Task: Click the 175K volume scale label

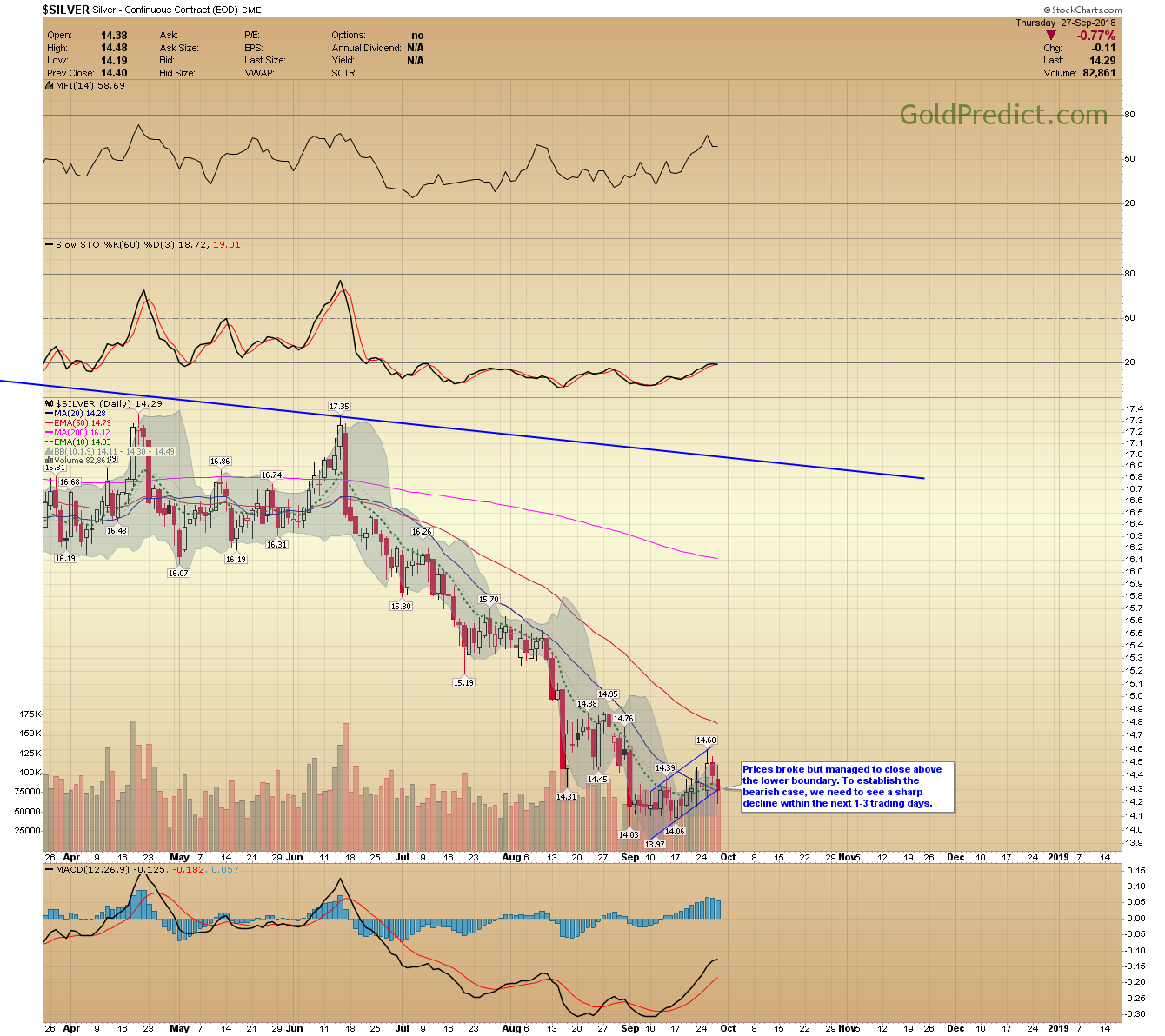Action: (30, 714)
